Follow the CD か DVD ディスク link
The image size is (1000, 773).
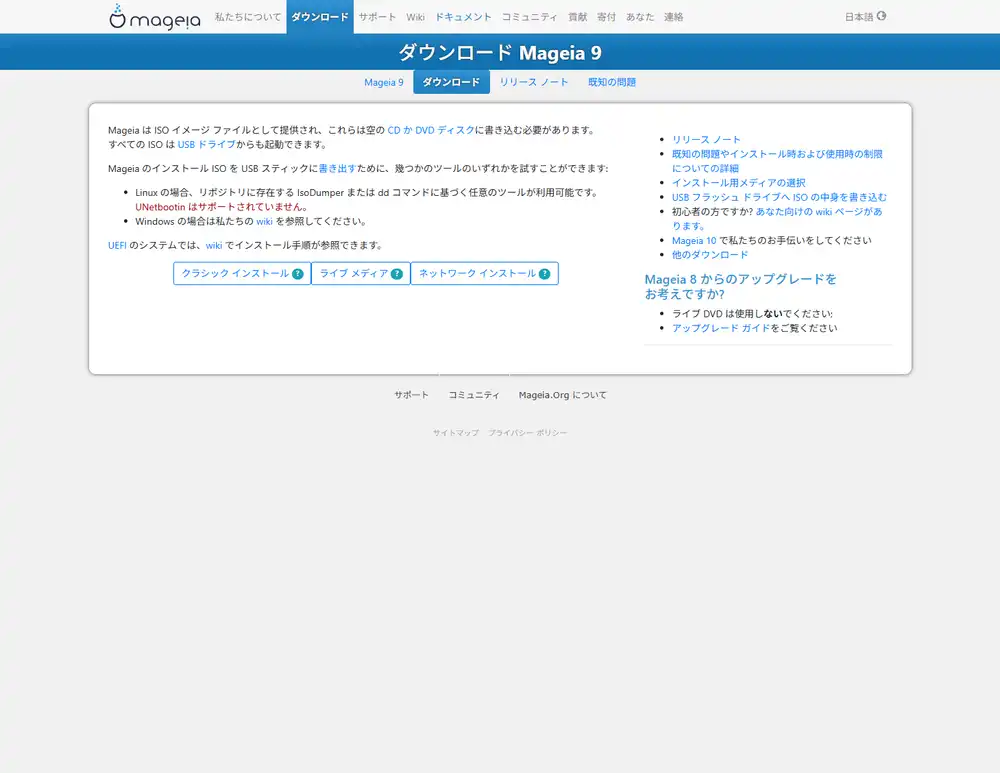[431, 130]
